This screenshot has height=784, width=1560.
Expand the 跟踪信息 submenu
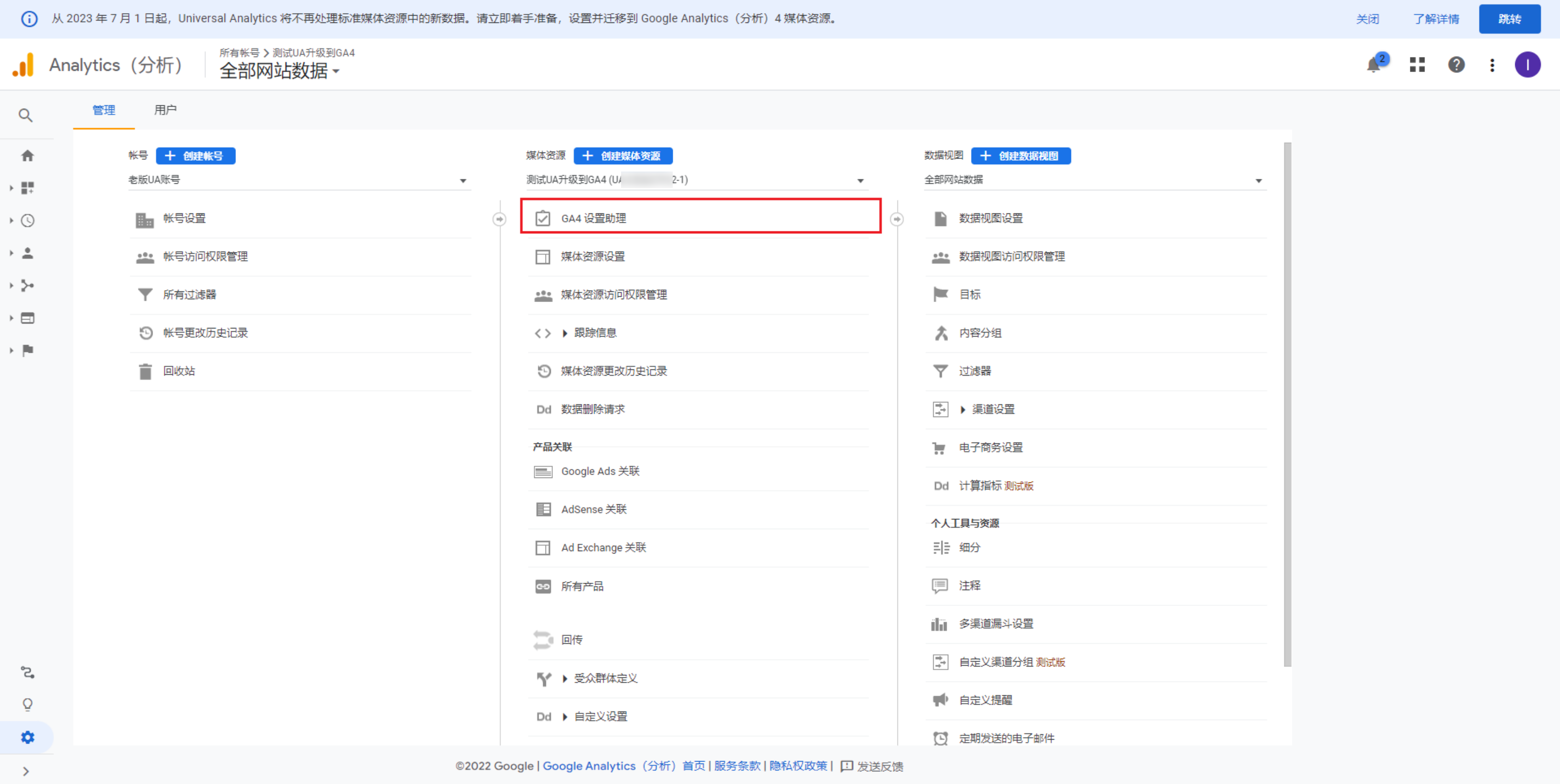(565, 334)
